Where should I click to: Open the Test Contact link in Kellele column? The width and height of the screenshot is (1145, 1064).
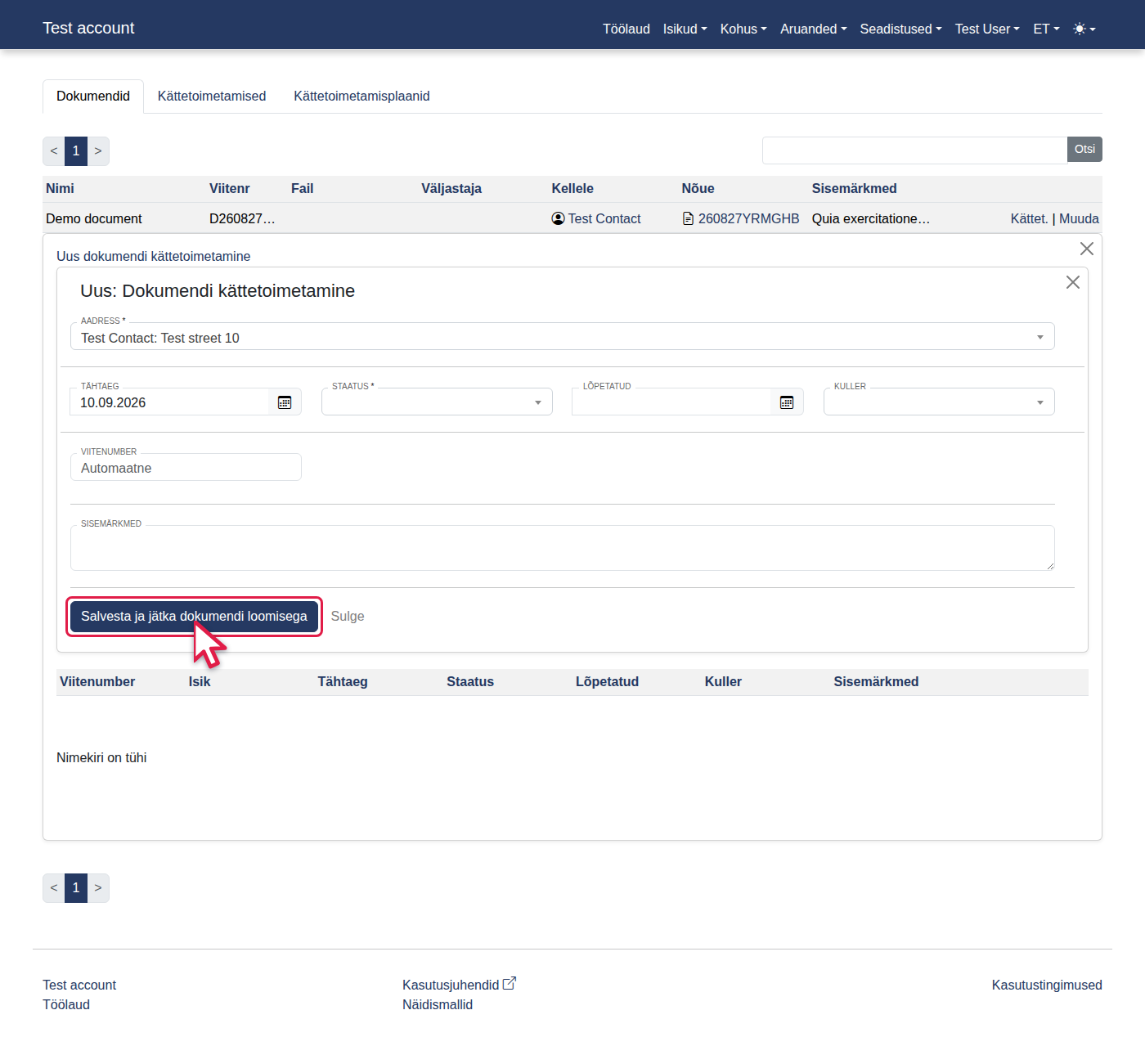tap(604, 218)
